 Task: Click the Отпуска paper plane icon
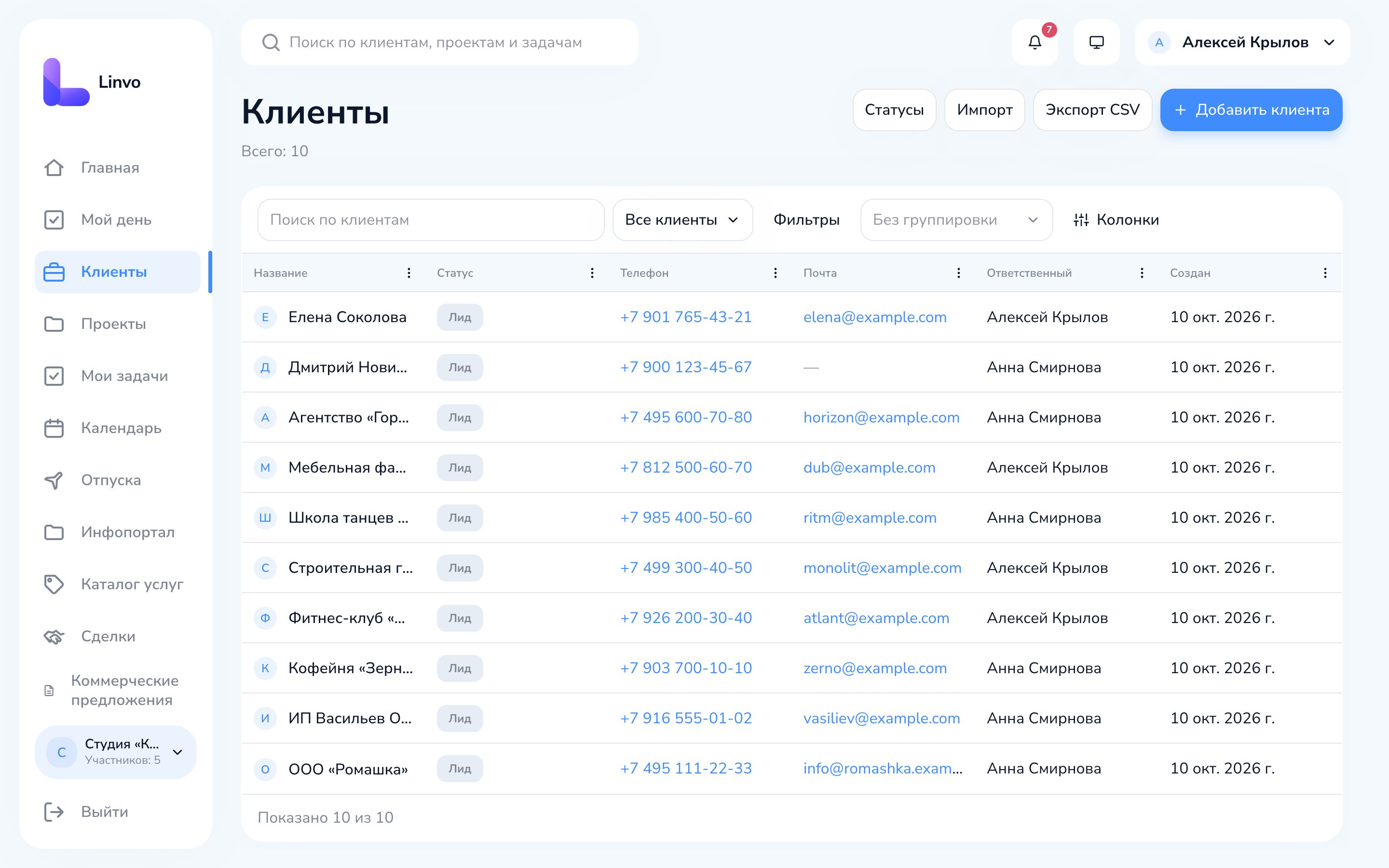click(x=54, y=480)
